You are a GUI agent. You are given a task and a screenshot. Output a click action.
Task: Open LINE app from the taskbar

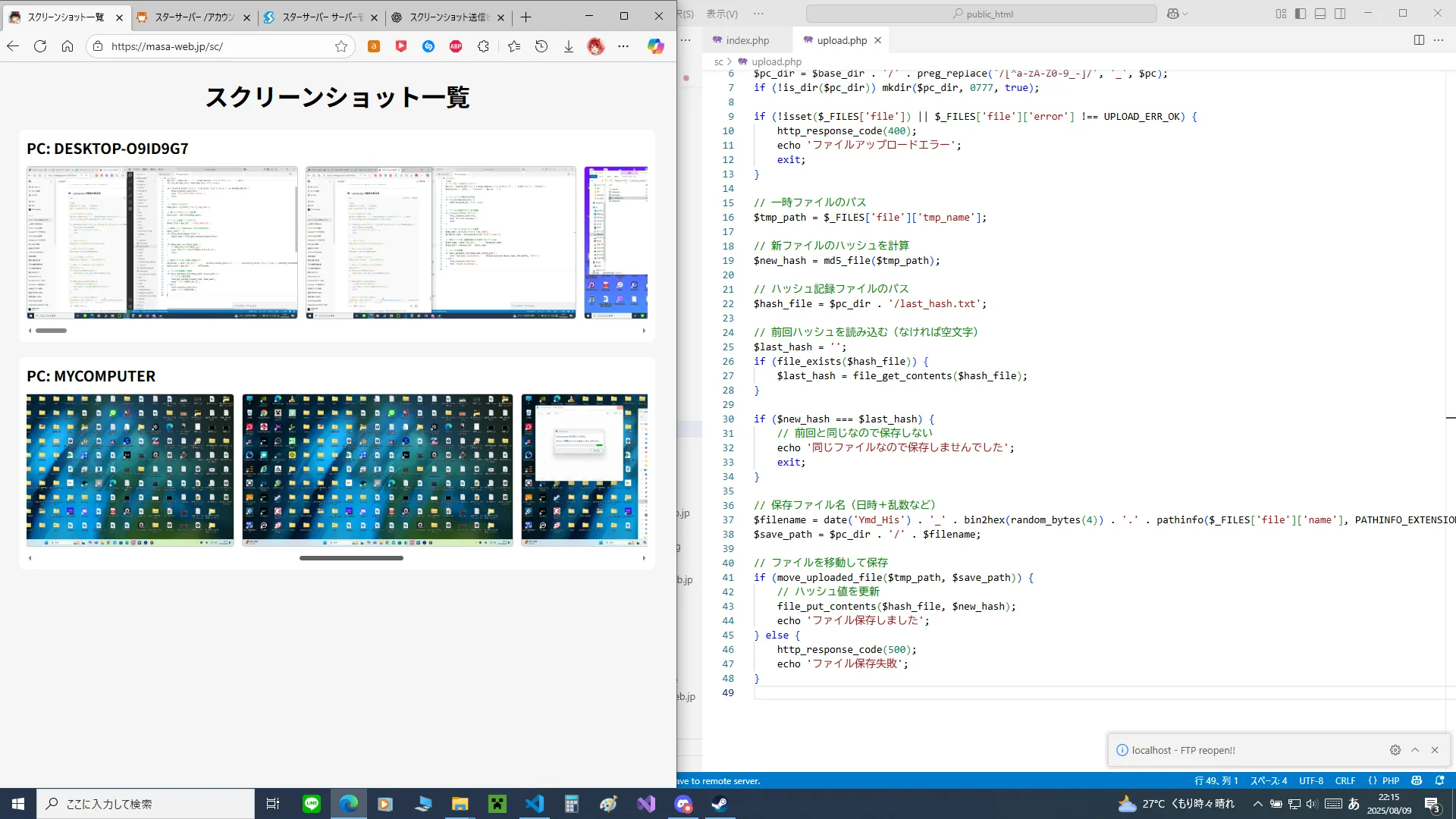312,804
